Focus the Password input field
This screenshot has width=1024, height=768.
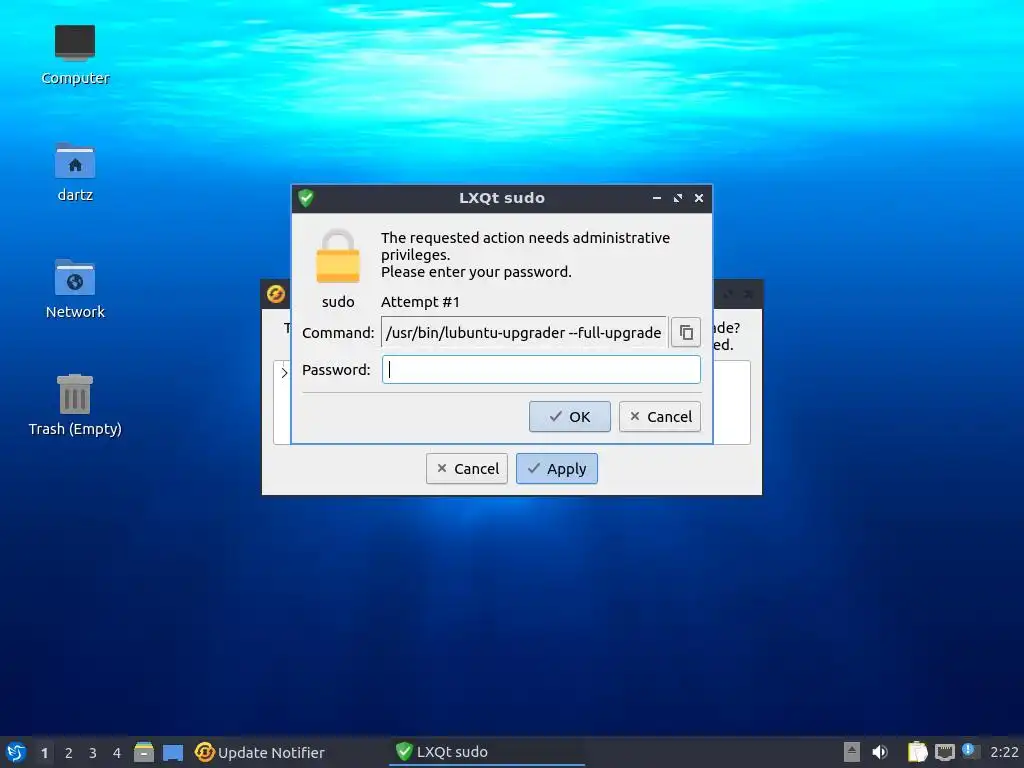tap(541, 370)
